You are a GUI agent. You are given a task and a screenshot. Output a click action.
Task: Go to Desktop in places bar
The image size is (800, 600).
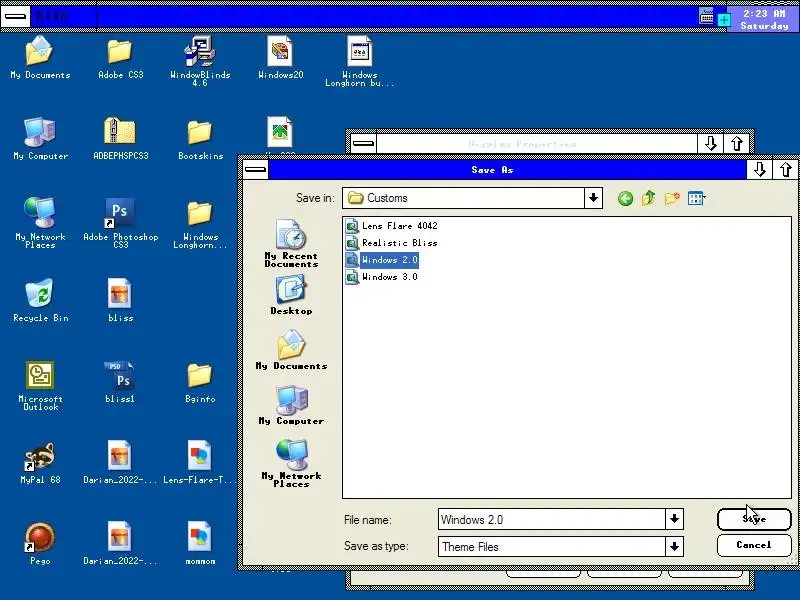tap(291, 295)
